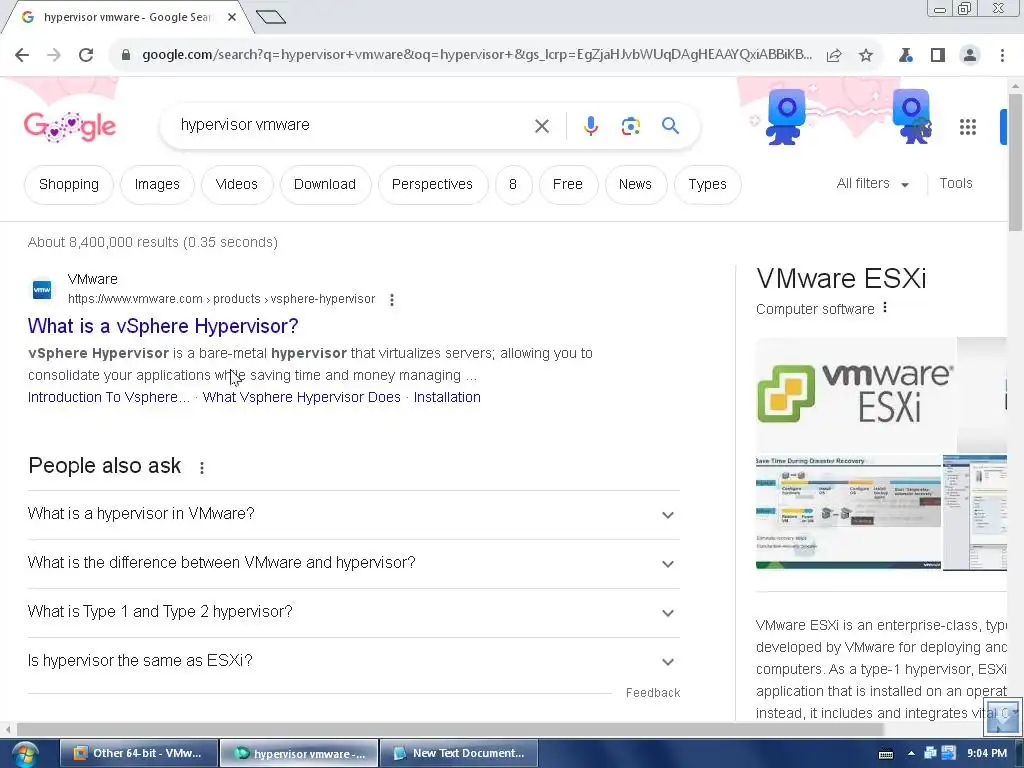This screenshot has height=768, width=1024.
Task: Expand the VMware and hypervisor difference question
Action: pyautogui.click(x=353, y=564)
